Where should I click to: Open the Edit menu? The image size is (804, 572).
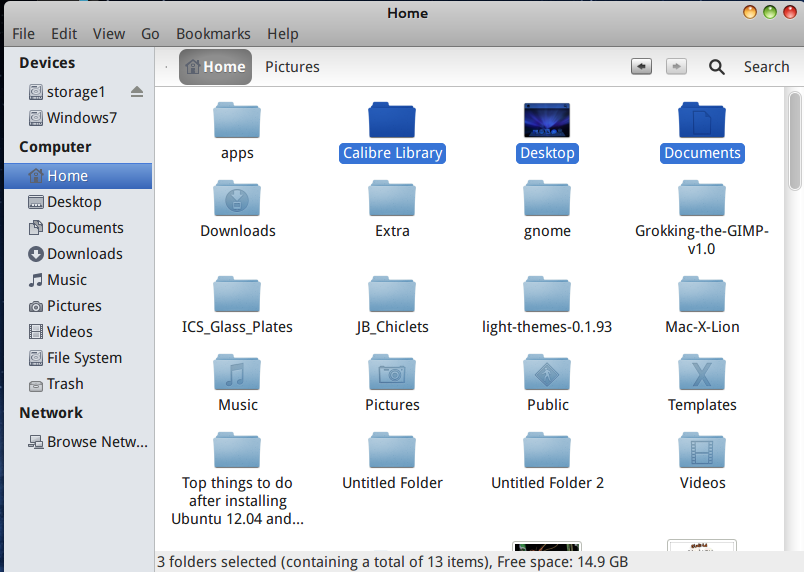[x=64, y=34]
